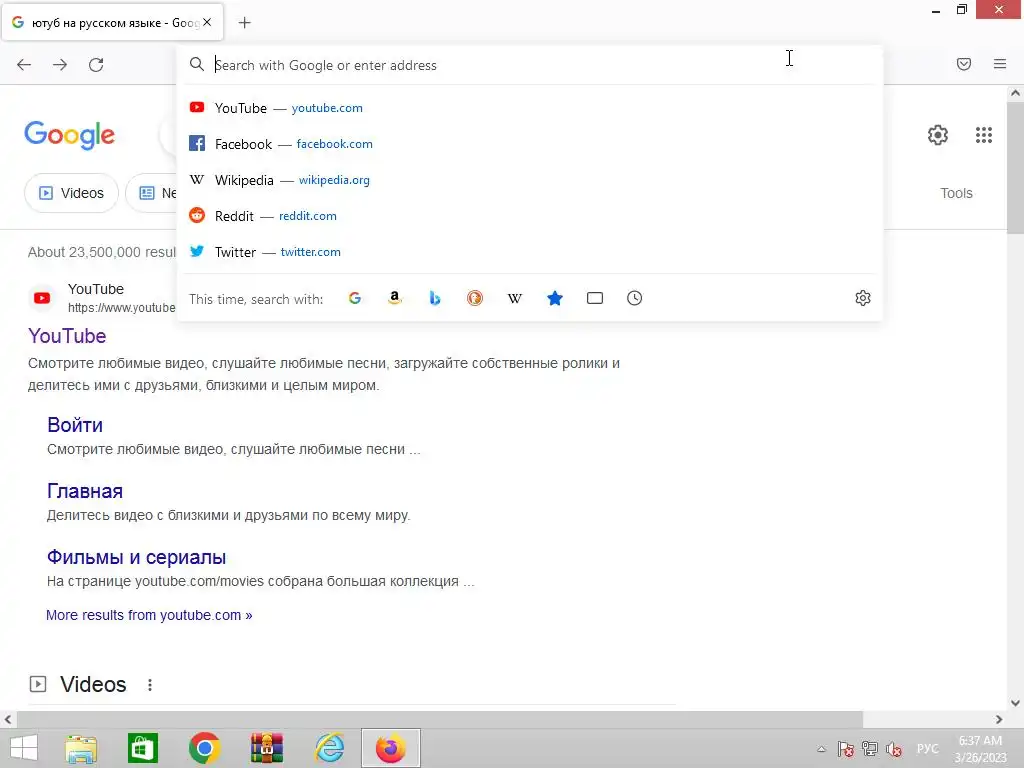Search this time with DuckDuckGo
This screenshot has height=768, width=1024.
475,298
